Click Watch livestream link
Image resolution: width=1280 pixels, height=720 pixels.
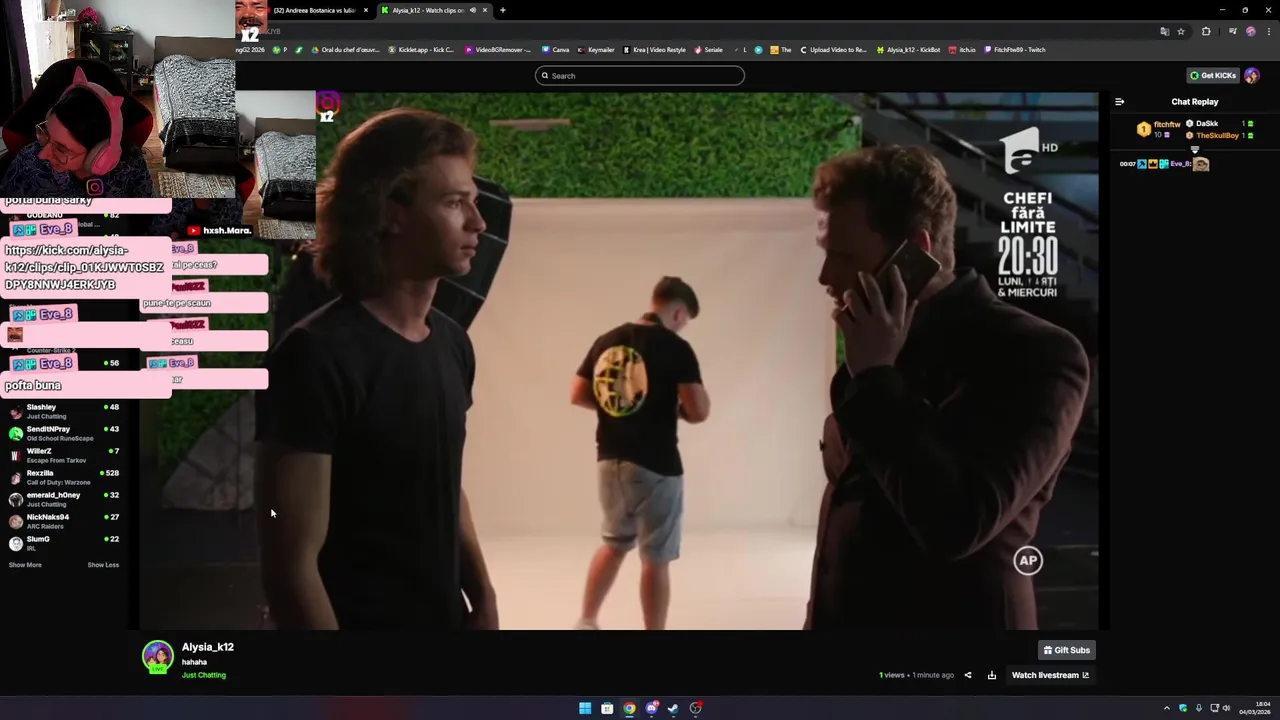coord(1050,675)
